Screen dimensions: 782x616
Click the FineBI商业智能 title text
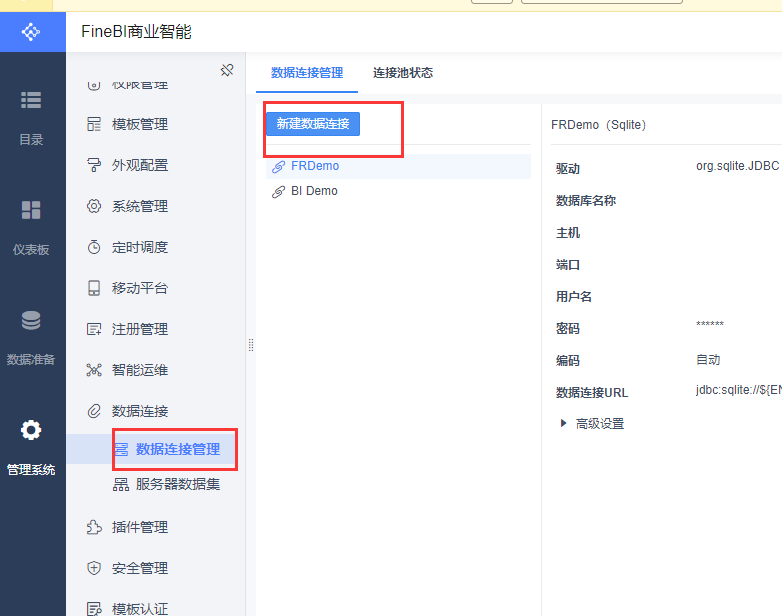tap(136, 32)
